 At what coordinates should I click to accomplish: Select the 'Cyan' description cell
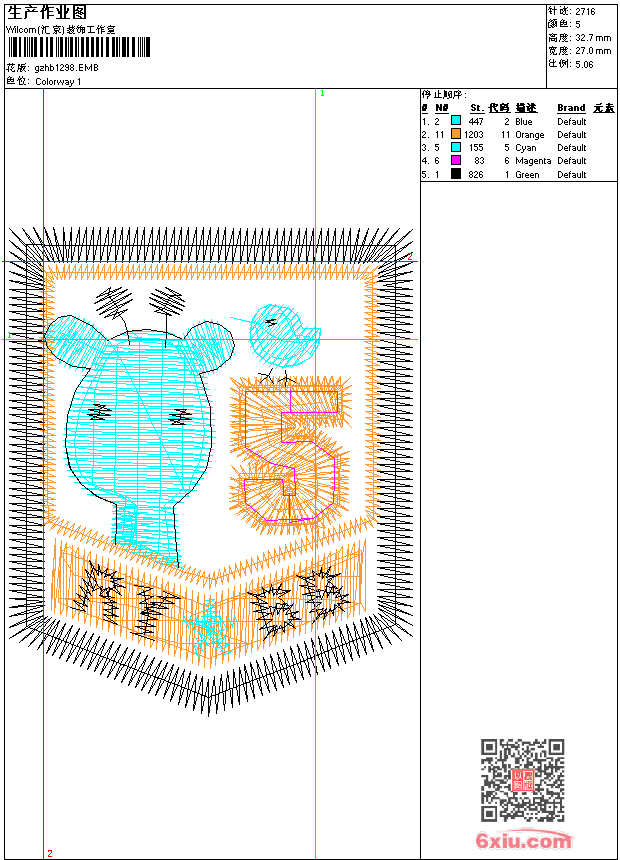[526, 148]
